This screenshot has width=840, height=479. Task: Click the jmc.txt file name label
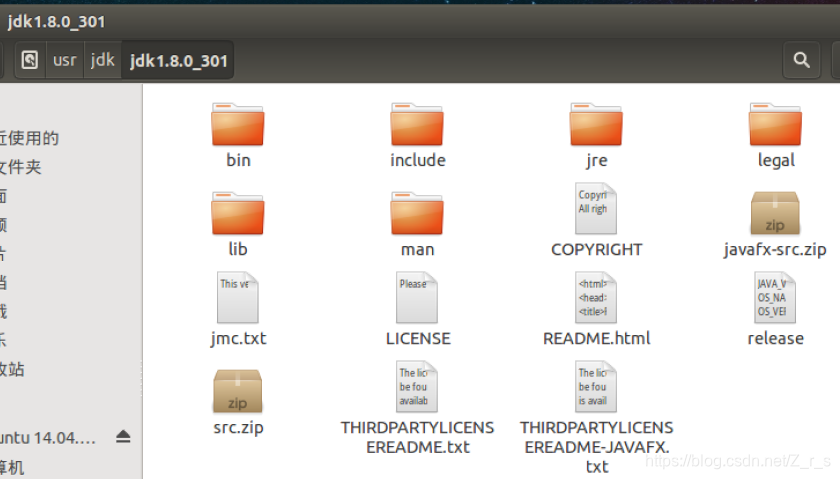click(238, 339)
